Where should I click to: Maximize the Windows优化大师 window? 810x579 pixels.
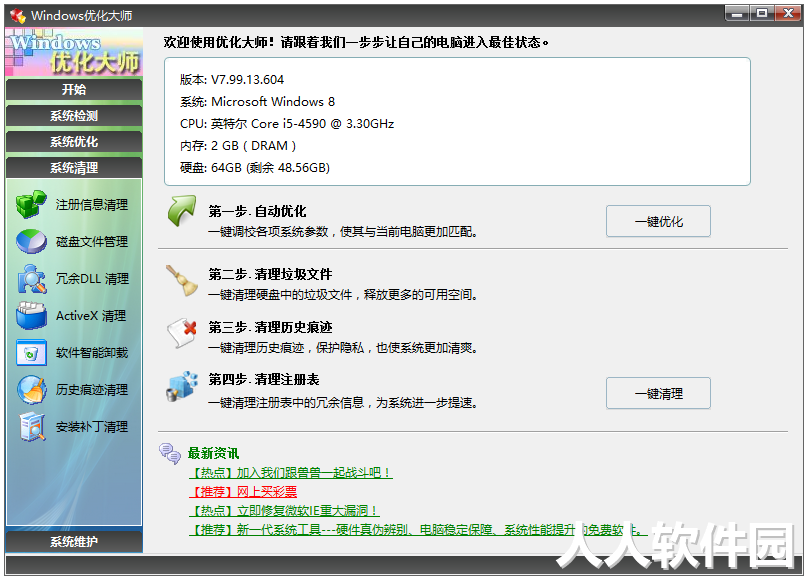[762, 14]
